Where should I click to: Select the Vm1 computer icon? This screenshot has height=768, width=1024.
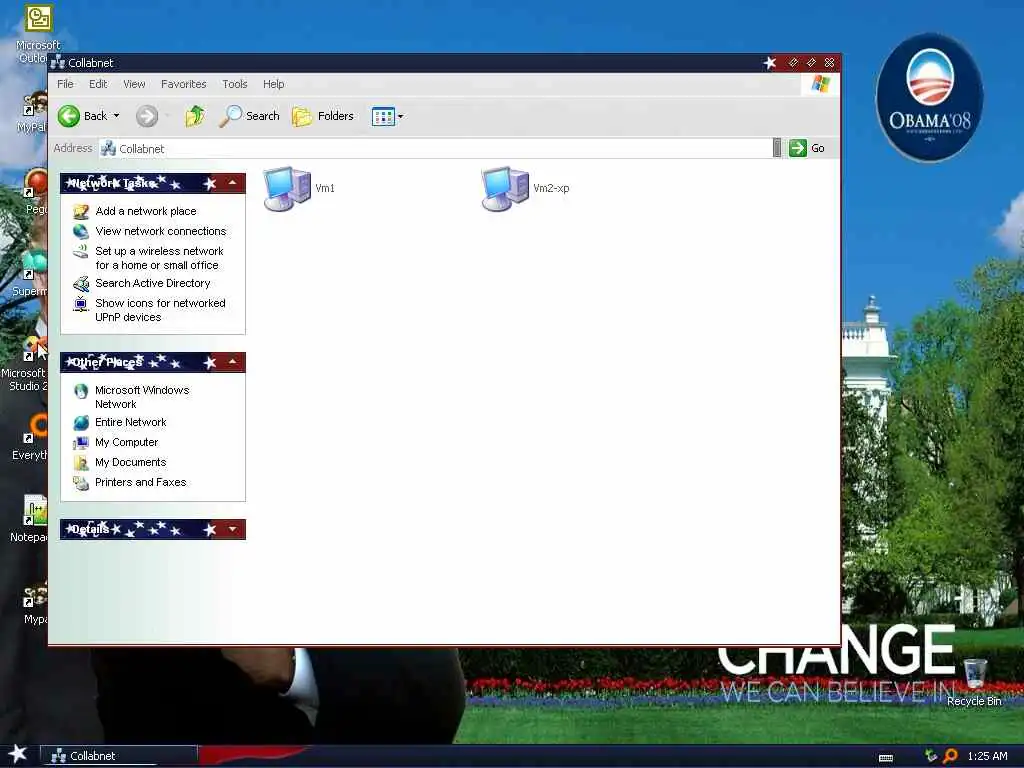click(x=287, y=188)
